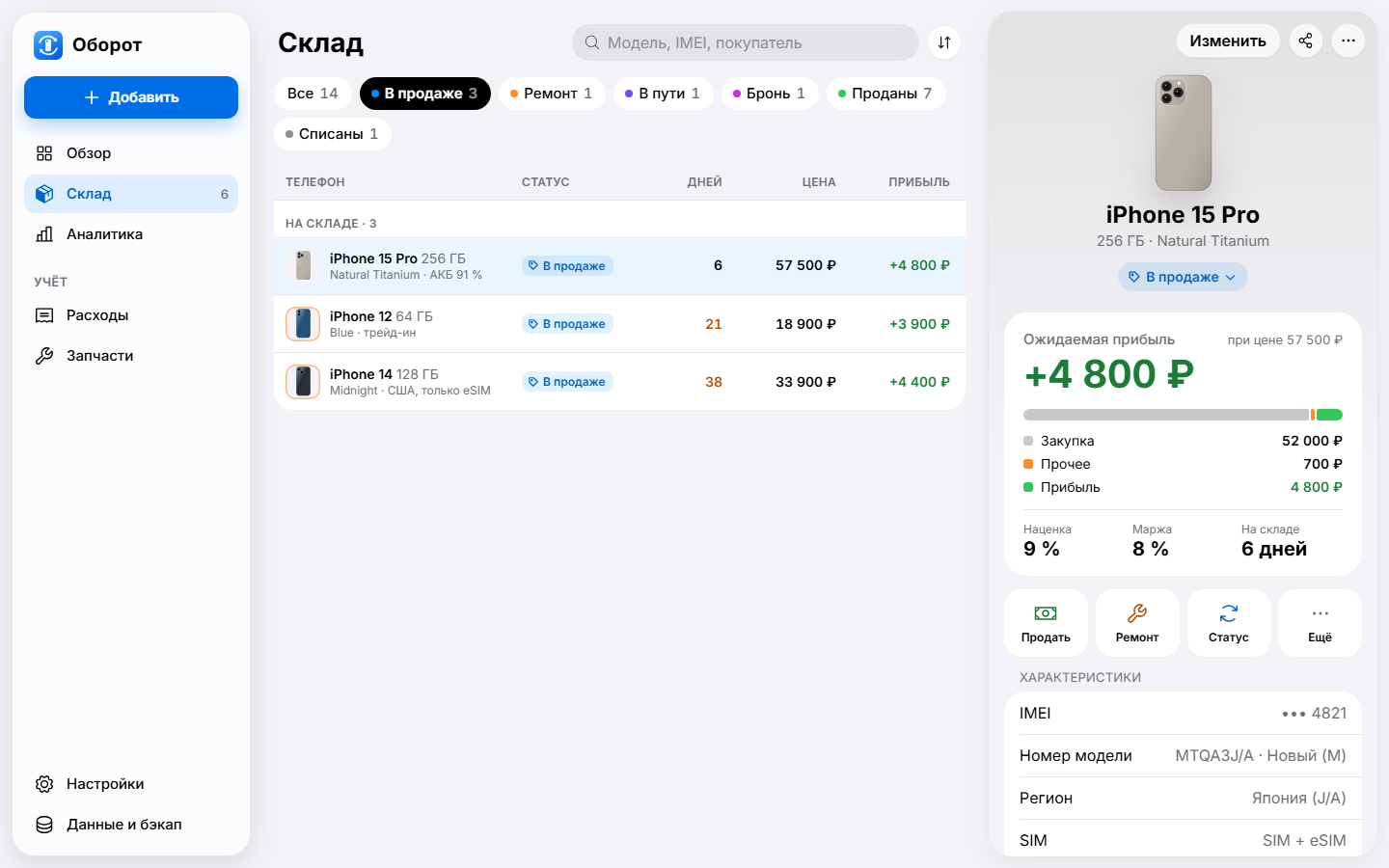This screenshot has width=1389, height=868.
Task: Click the profit breakdown bar
Action: 1183,415
